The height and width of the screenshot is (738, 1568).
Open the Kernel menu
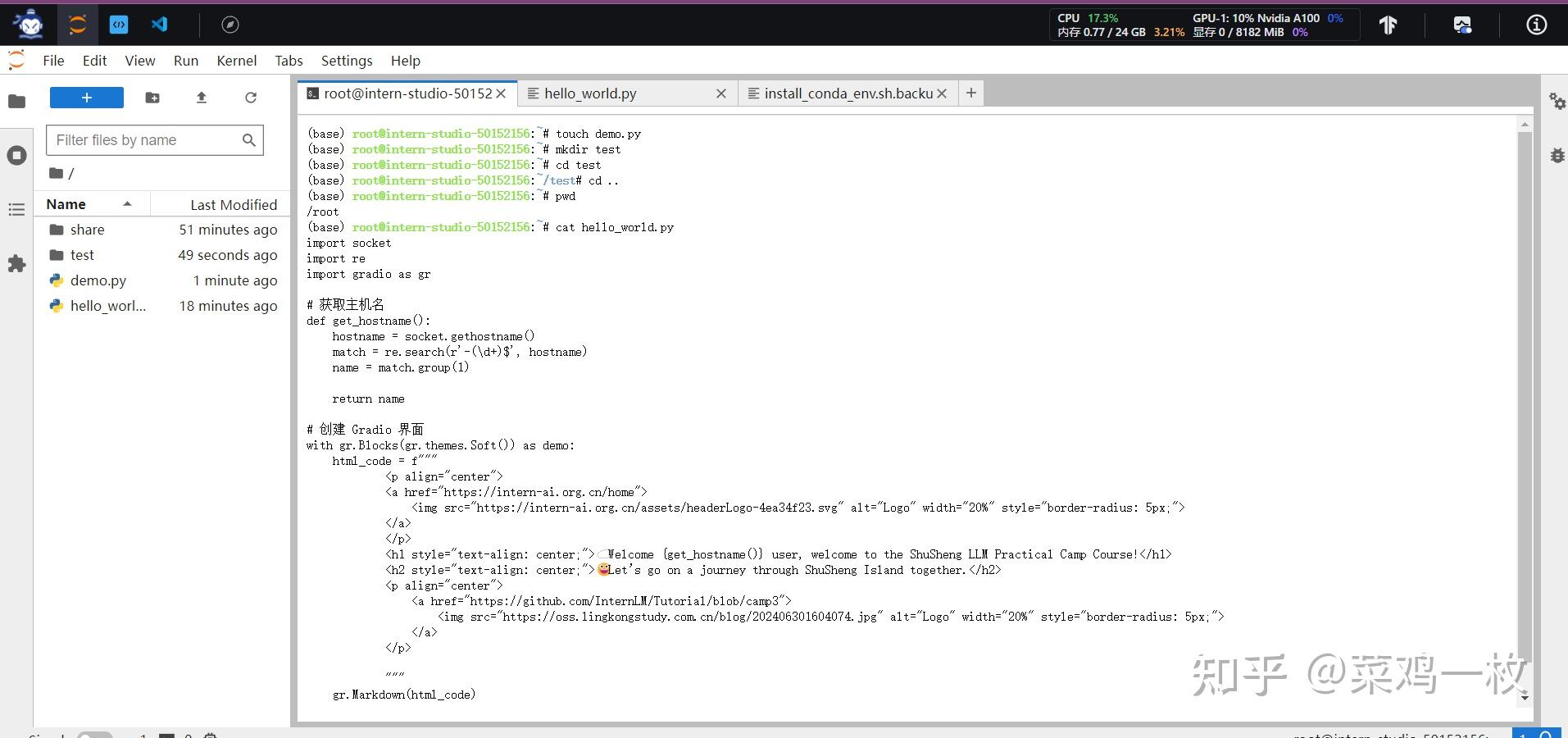coord(237,61)
